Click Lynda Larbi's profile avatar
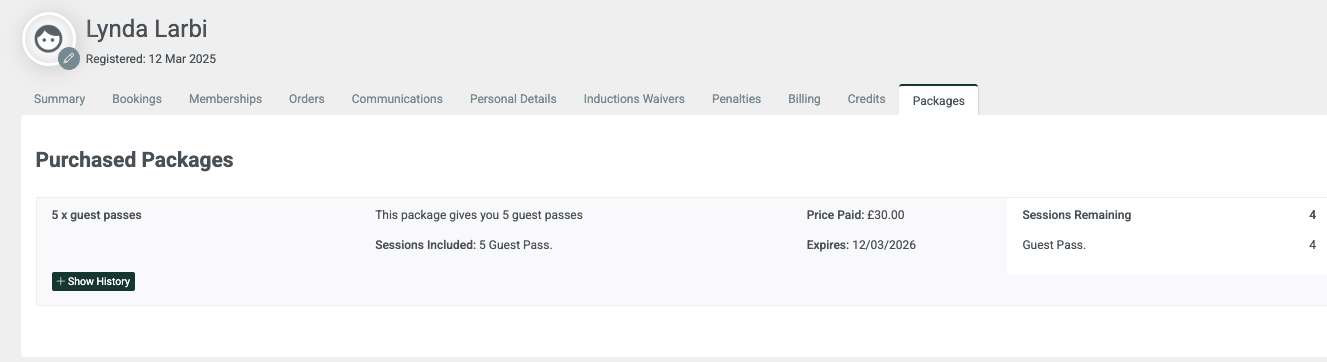Screen dimensions: 1327x362 pyautogui.click(x=48, y=40)
